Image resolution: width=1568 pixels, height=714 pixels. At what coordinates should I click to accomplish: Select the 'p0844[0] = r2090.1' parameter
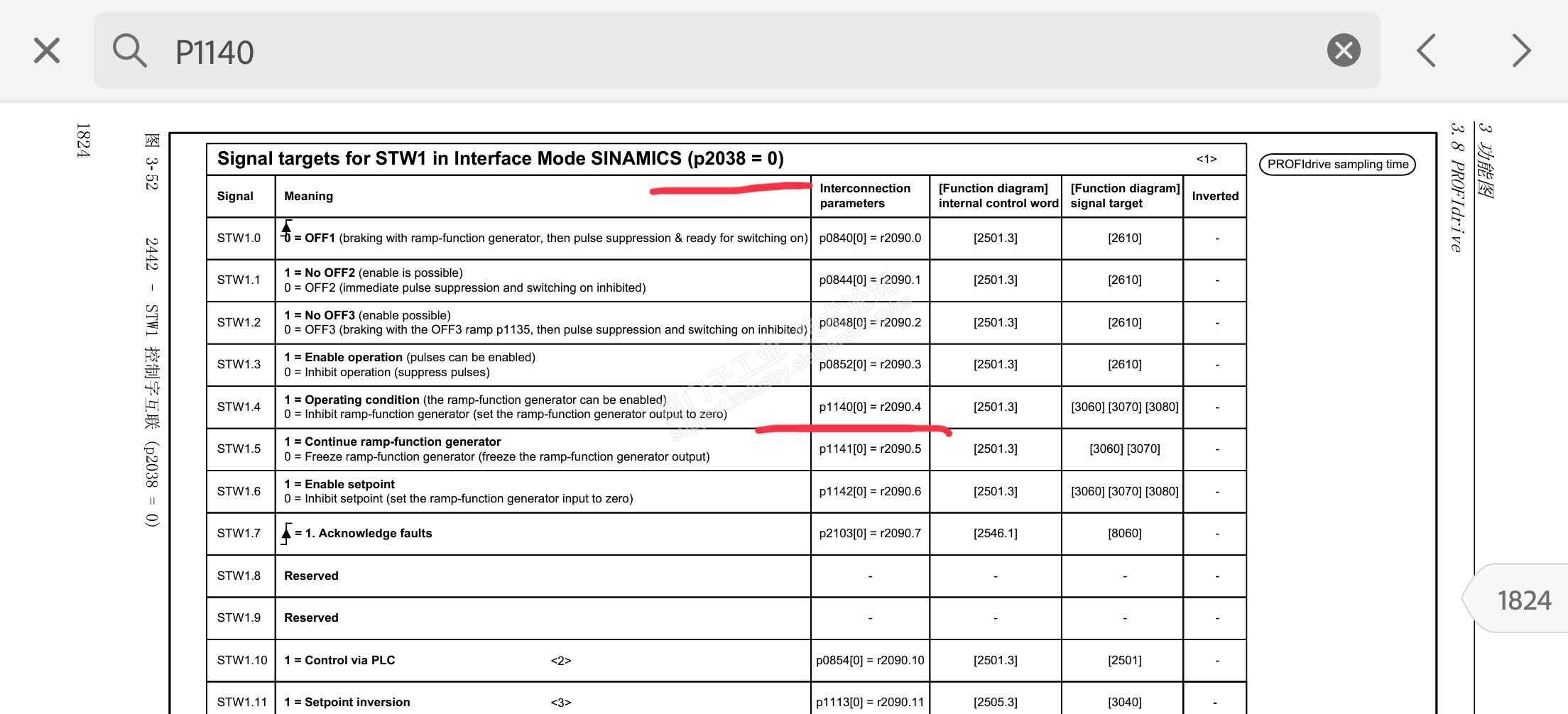(x=870, y=280)
